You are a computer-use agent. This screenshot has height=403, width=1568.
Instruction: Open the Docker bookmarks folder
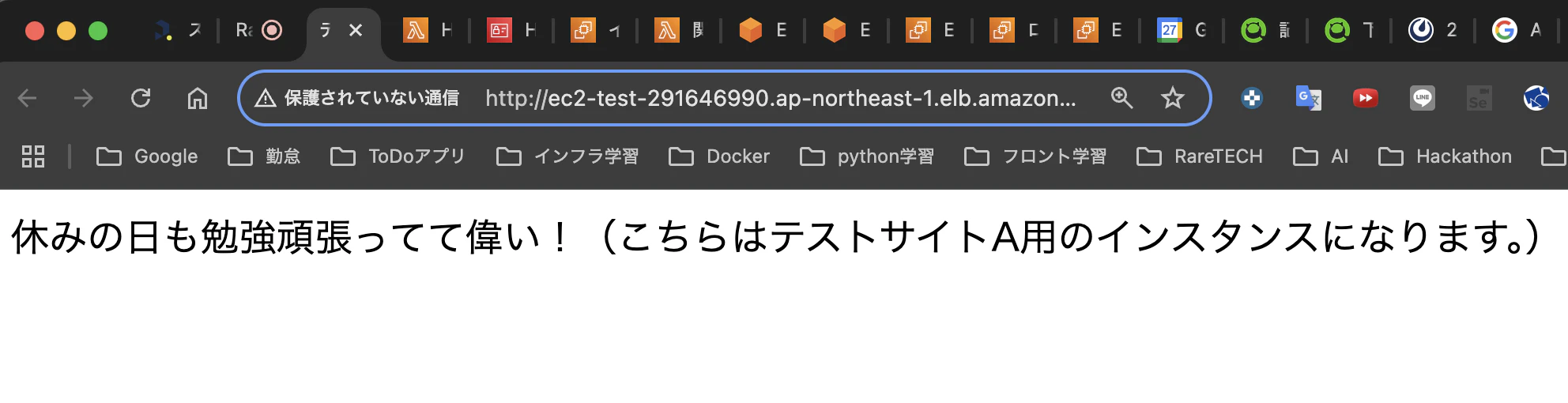pos(719,156)
